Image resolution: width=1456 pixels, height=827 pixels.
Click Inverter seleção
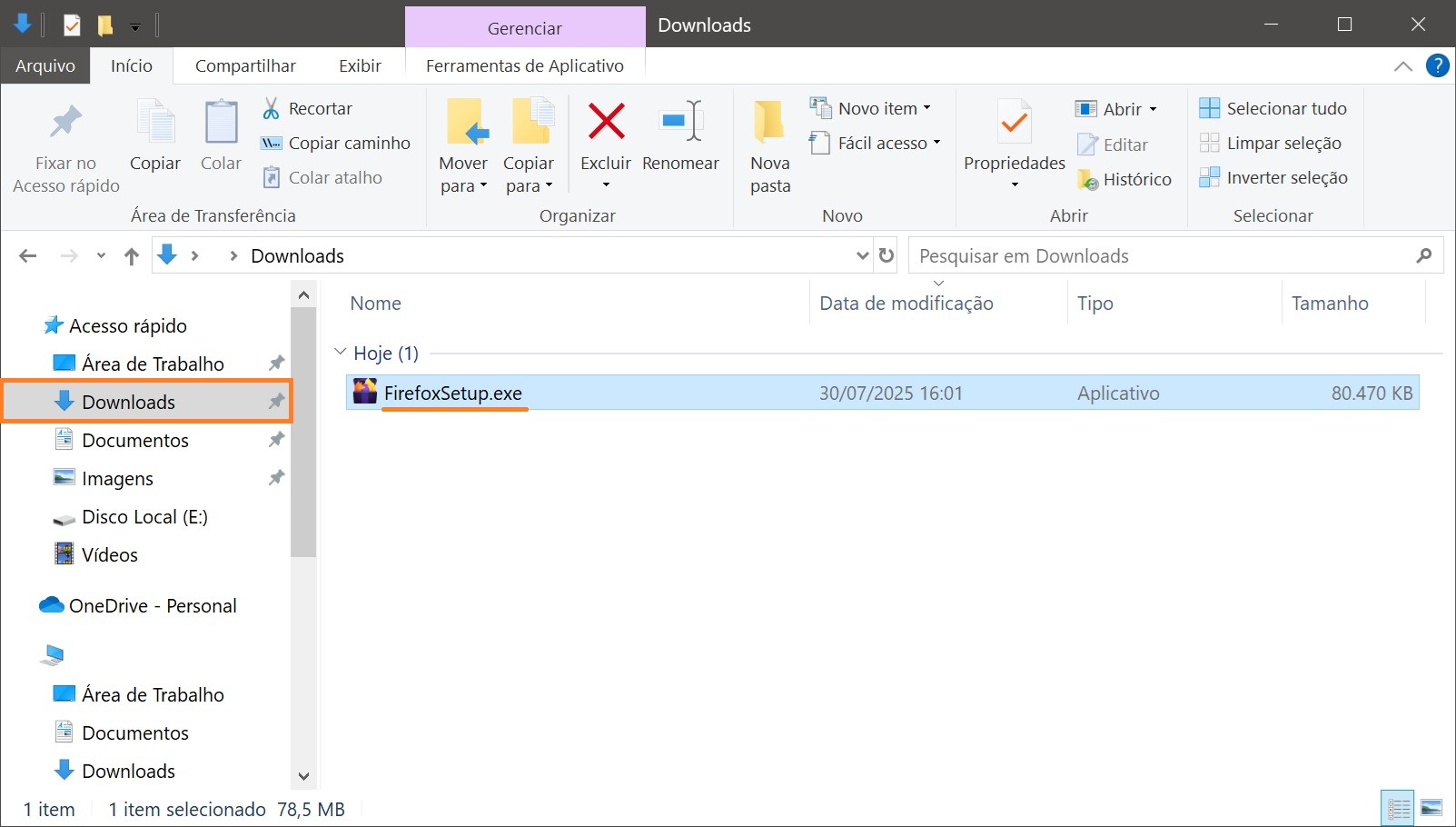pos(1273,177)
